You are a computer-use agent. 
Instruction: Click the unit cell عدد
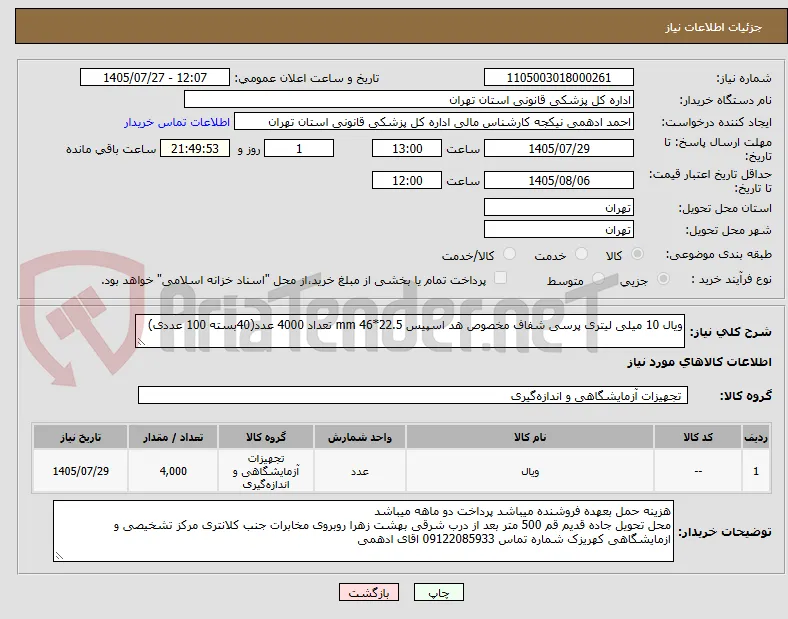click(x=360, y=471)
